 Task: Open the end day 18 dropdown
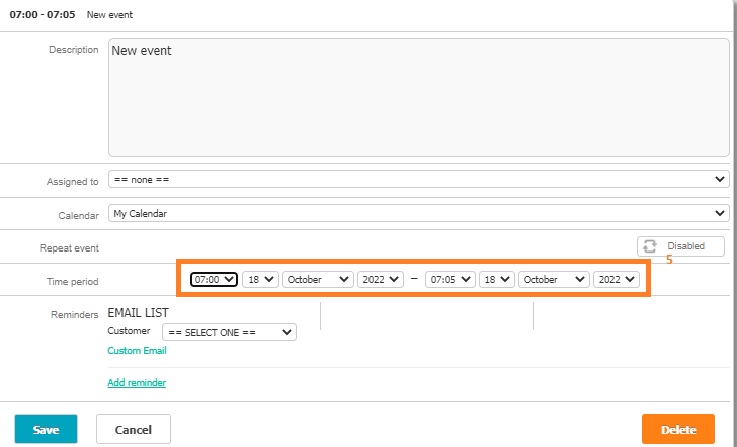coord(496,280)
